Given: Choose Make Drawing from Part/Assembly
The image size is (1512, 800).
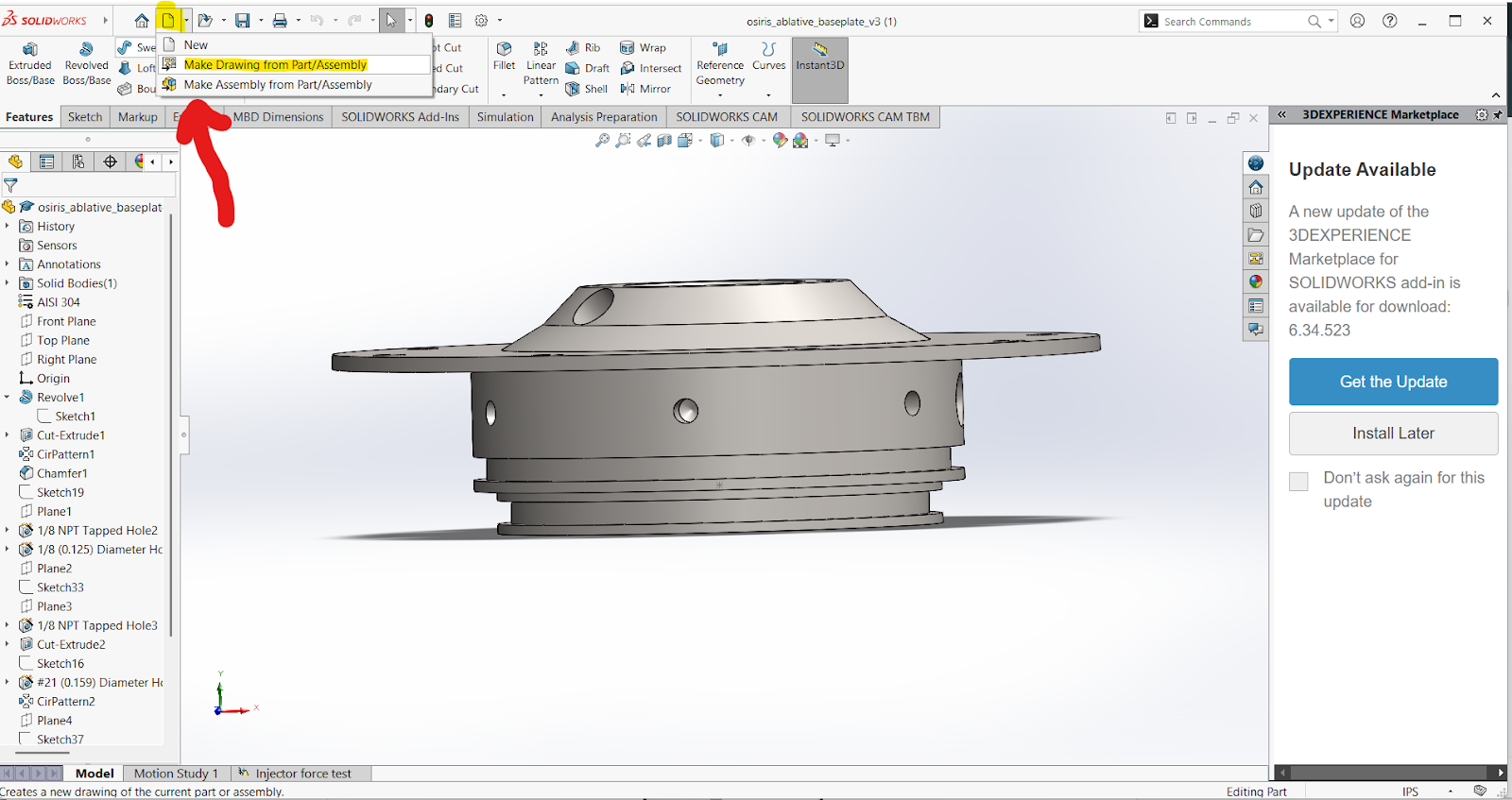Looking at the screenshot, I should pyautogui.click(x=275, y=65).
